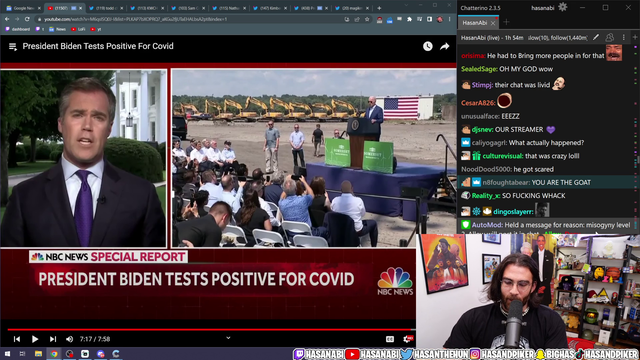Go to previous video in playlist
This screenshot has height=360, width=640.
pos(17,339)
